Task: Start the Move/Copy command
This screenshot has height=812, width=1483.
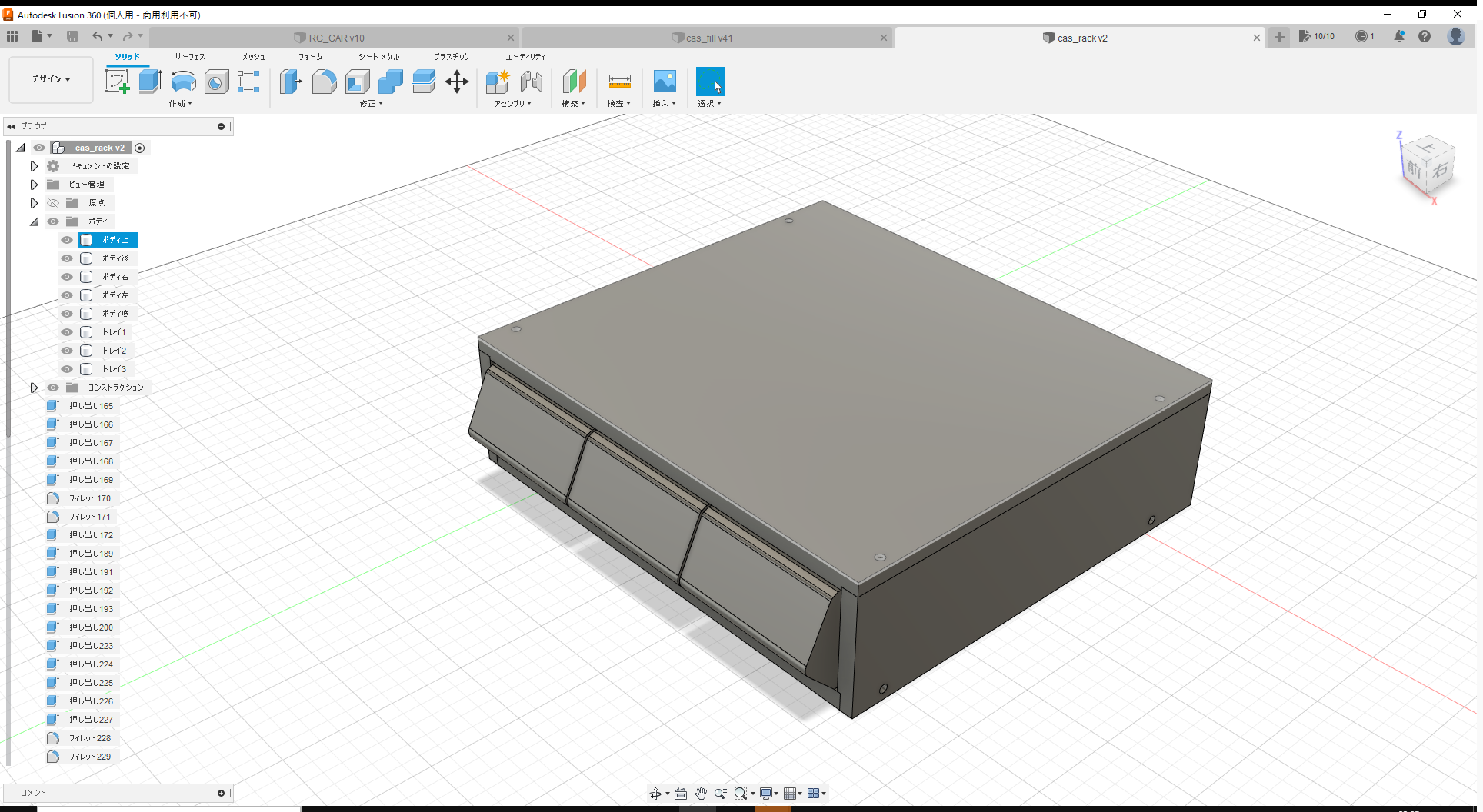Action: click(457, 81)
